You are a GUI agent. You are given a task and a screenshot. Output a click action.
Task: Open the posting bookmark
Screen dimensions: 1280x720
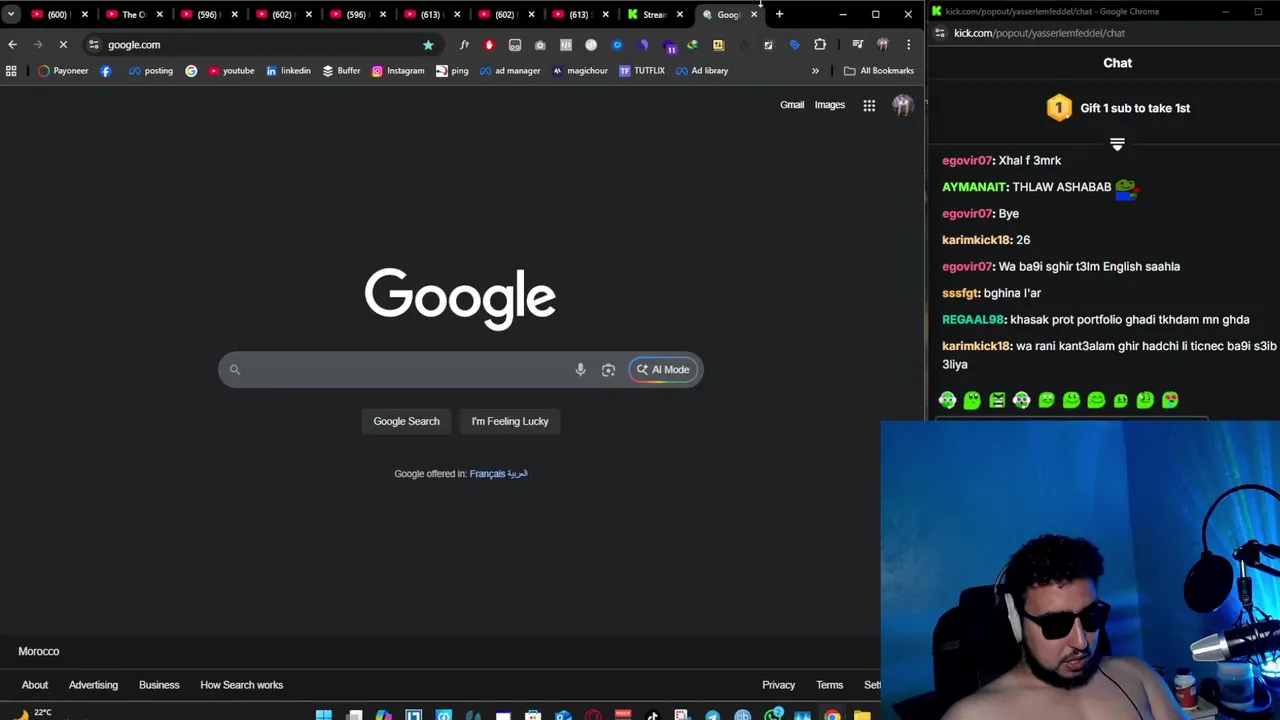(x=150, y=71)
